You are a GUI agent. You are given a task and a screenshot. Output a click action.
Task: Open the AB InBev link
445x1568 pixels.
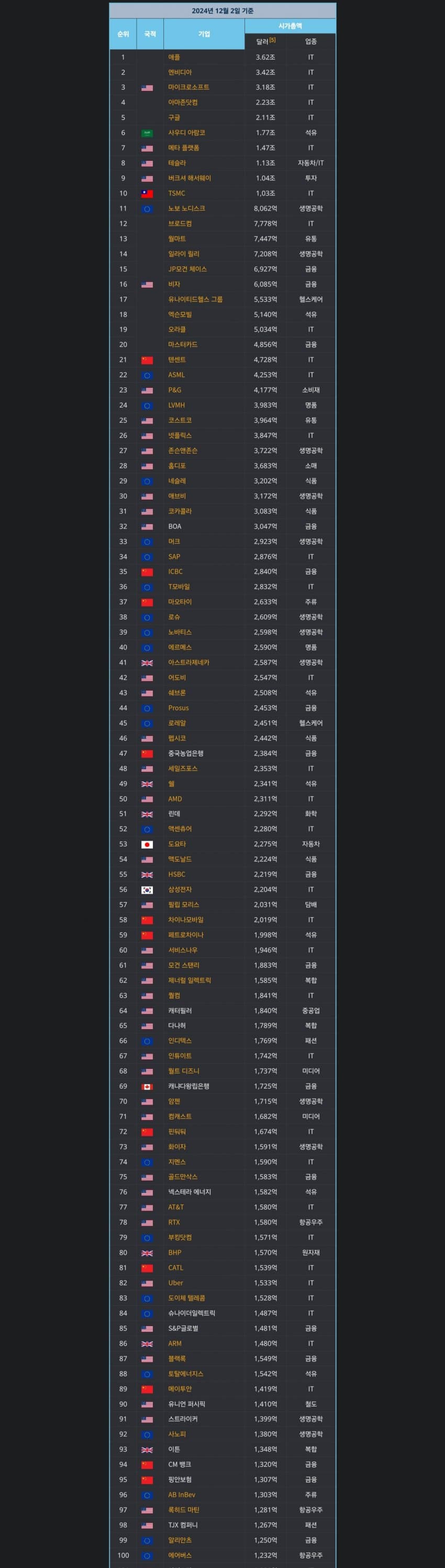point(182,1494)
